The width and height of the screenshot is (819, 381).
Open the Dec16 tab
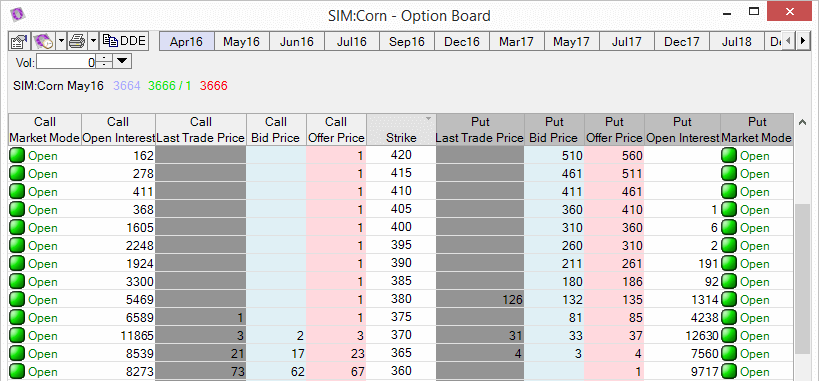tap(462, 41)
